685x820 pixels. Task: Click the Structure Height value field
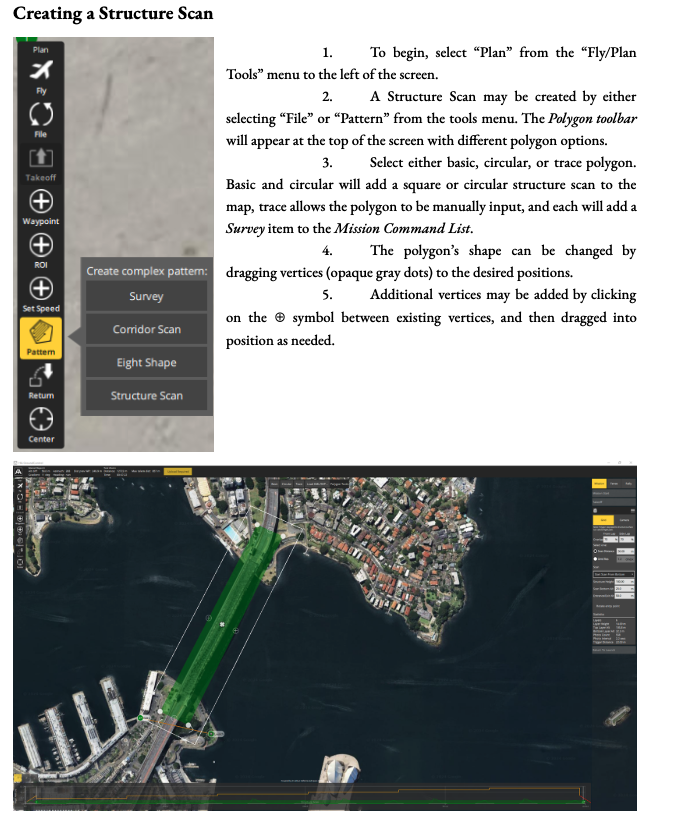coord(624,582)
